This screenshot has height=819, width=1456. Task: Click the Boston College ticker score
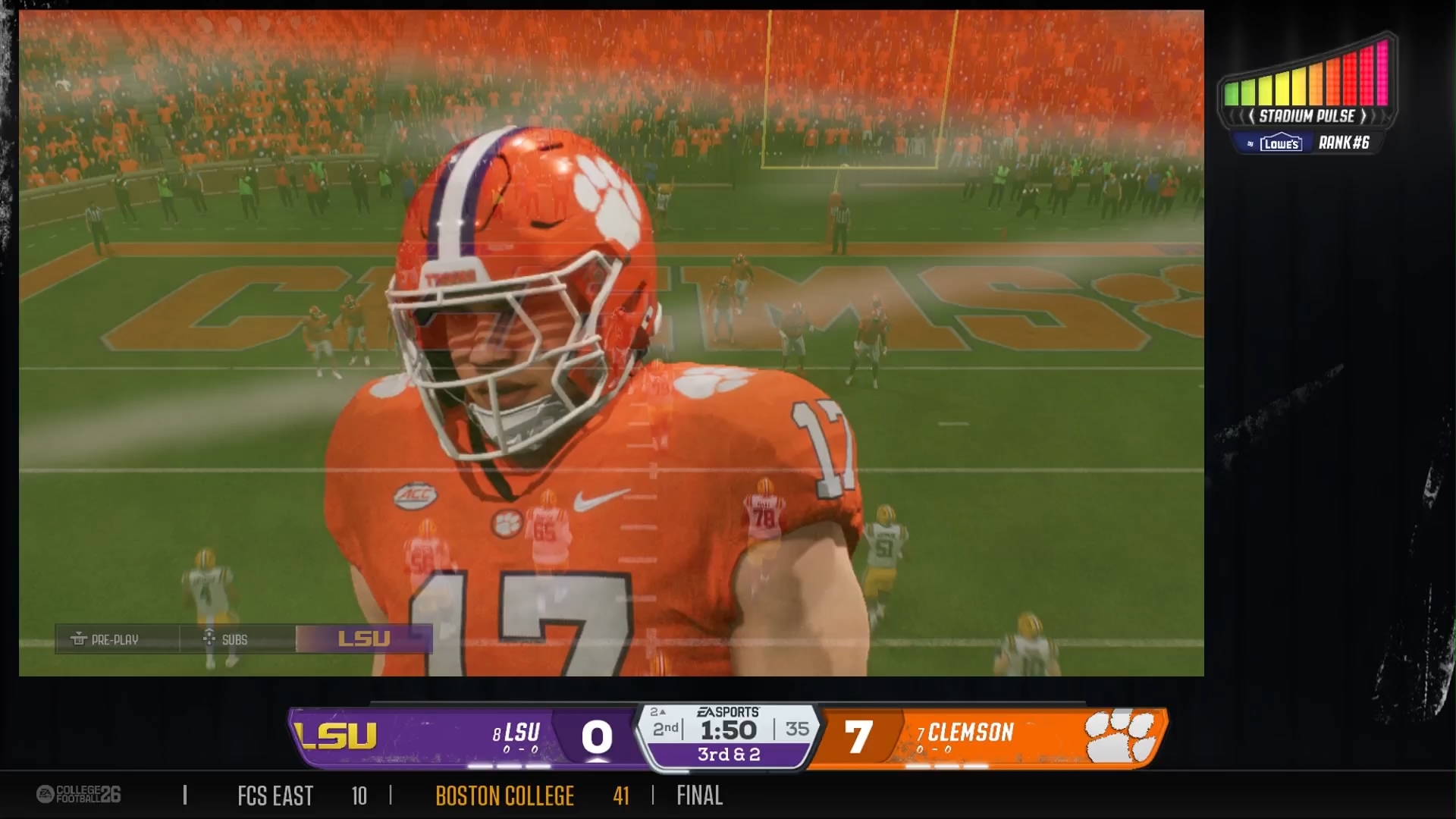pos(621,795)
